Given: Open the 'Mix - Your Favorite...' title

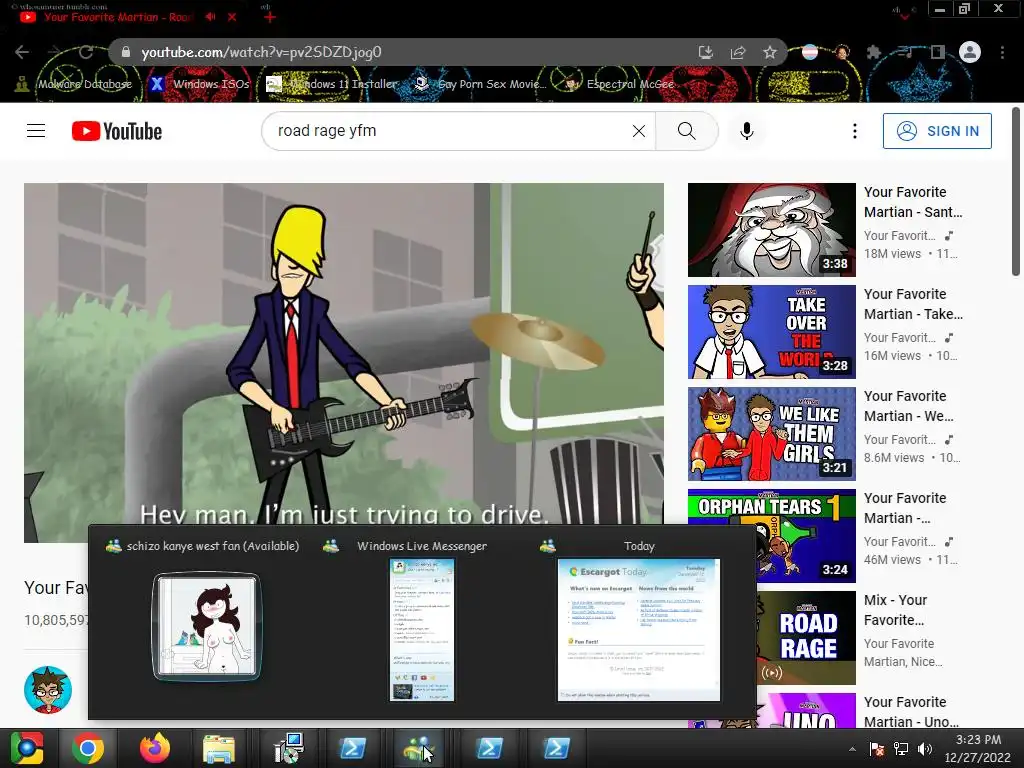Looking at the screenshot, I should [x=895, y=610].
